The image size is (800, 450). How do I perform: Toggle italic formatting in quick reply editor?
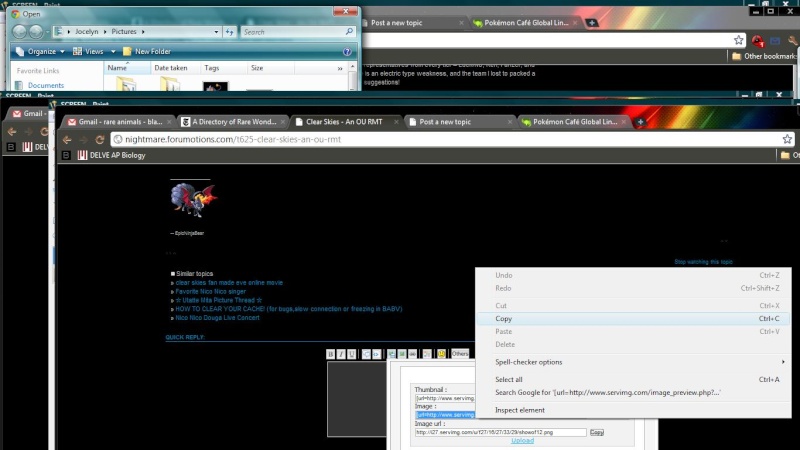341,354
